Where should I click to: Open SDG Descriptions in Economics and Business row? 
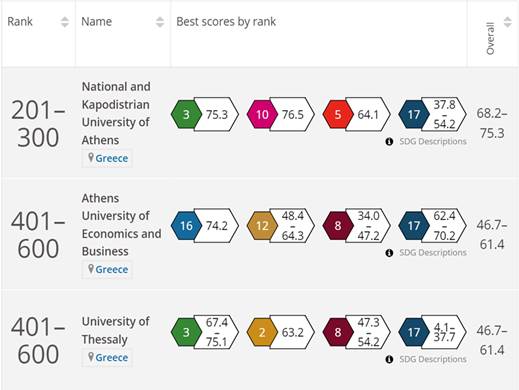(433, 253)
